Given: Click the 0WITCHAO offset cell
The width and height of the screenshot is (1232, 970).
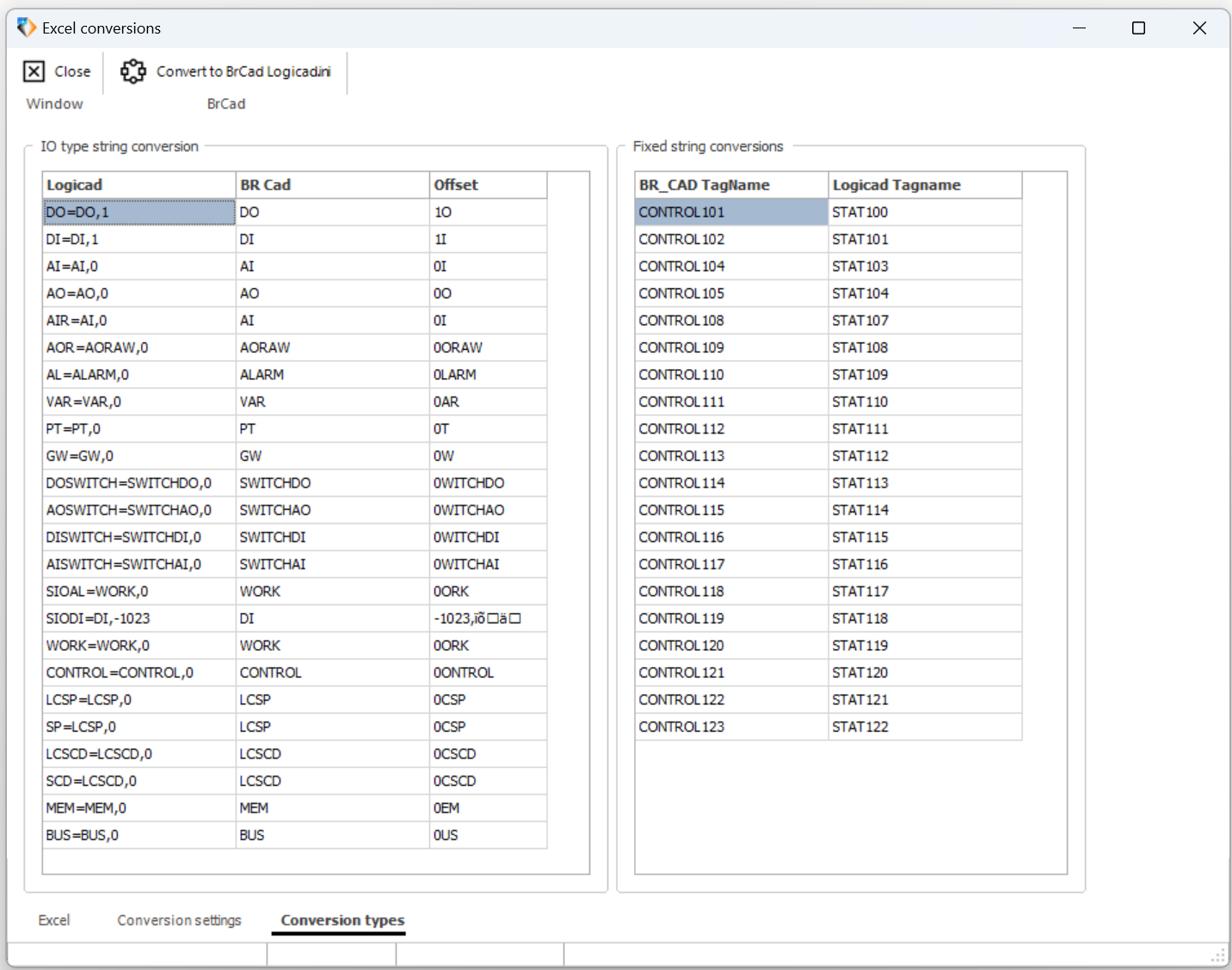Looking at the screenshot, I should pyautogui.click(x=488, y=510).
